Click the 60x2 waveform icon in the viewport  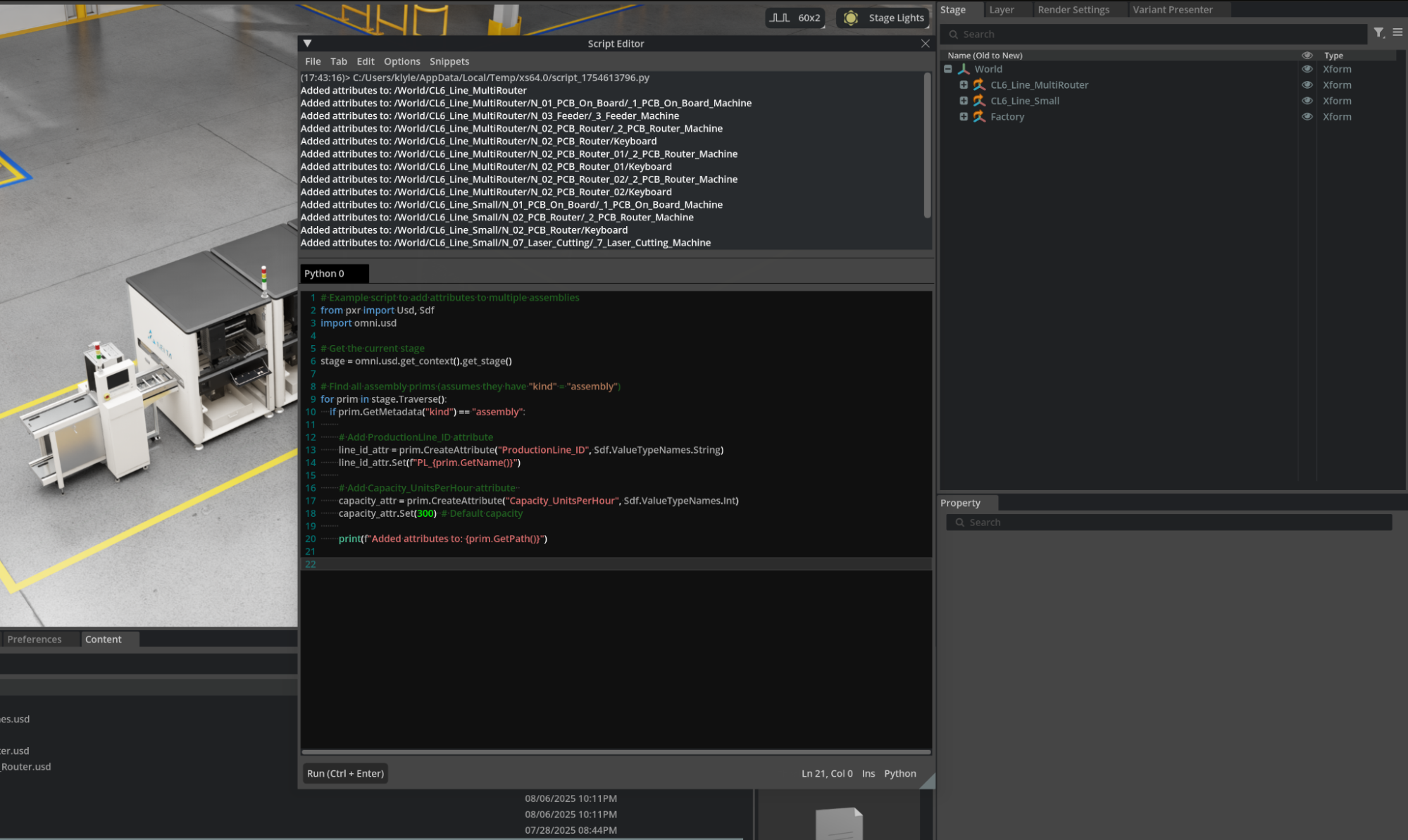[x=779, y=18]
